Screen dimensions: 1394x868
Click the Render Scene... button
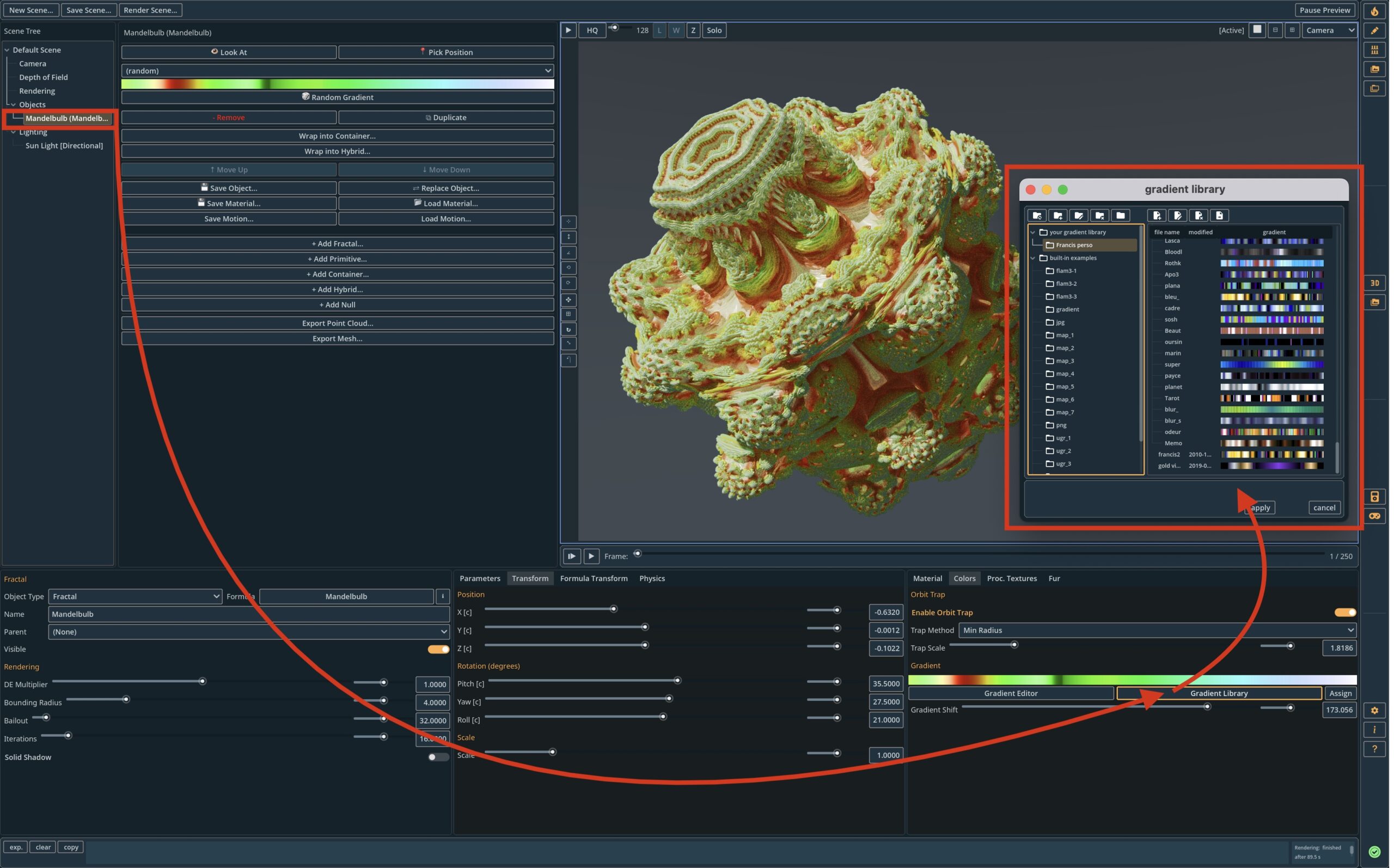151,10
